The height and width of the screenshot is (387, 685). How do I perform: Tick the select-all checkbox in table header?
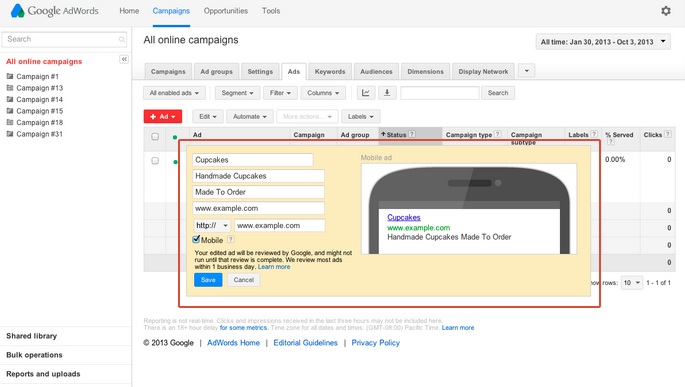tap(155, 136)
